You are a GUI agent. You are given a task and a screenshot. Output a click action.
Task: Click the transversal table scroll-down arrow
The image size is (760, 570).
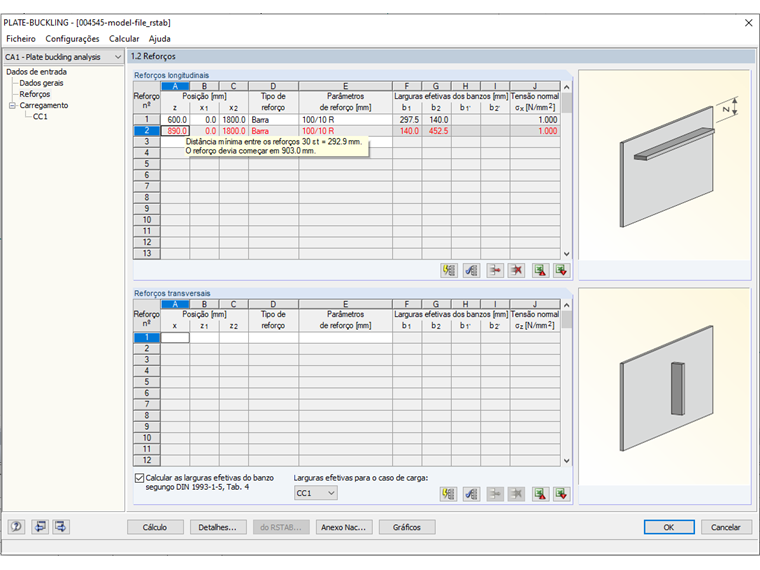point(567,461)
